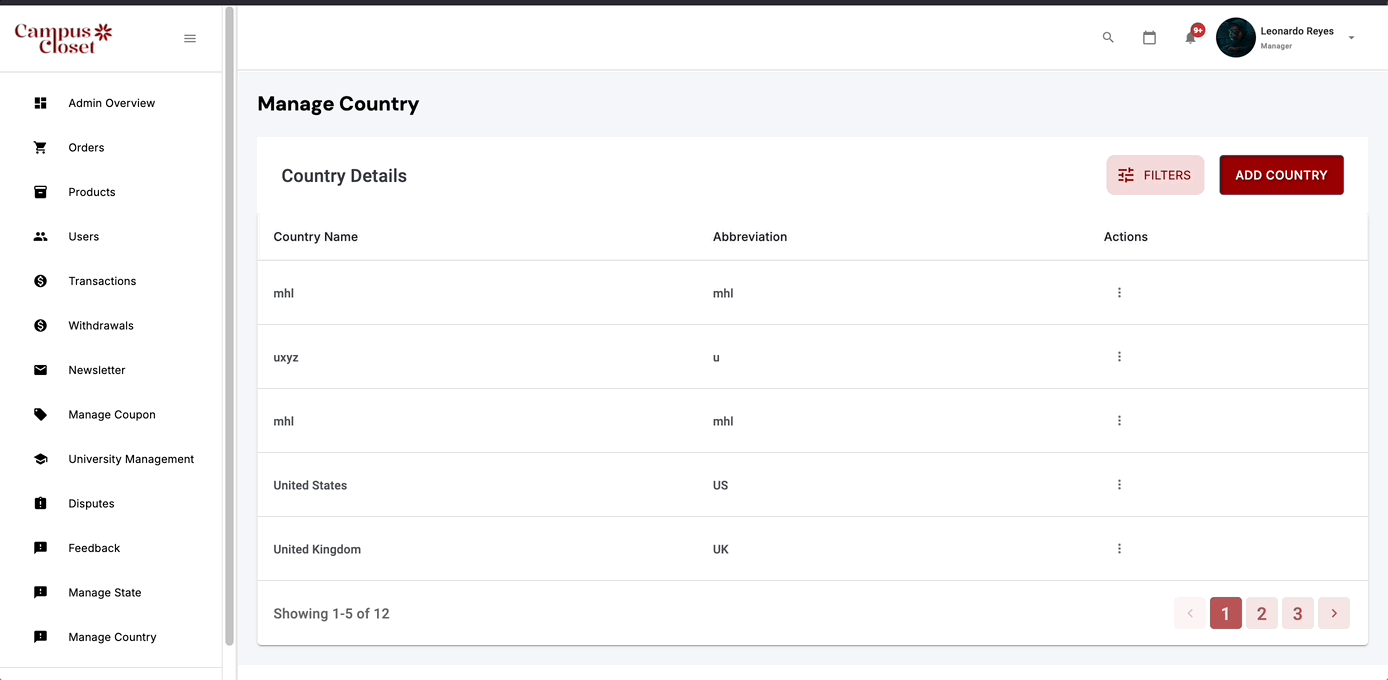Open actions menu for United States row

[1119, 485]
